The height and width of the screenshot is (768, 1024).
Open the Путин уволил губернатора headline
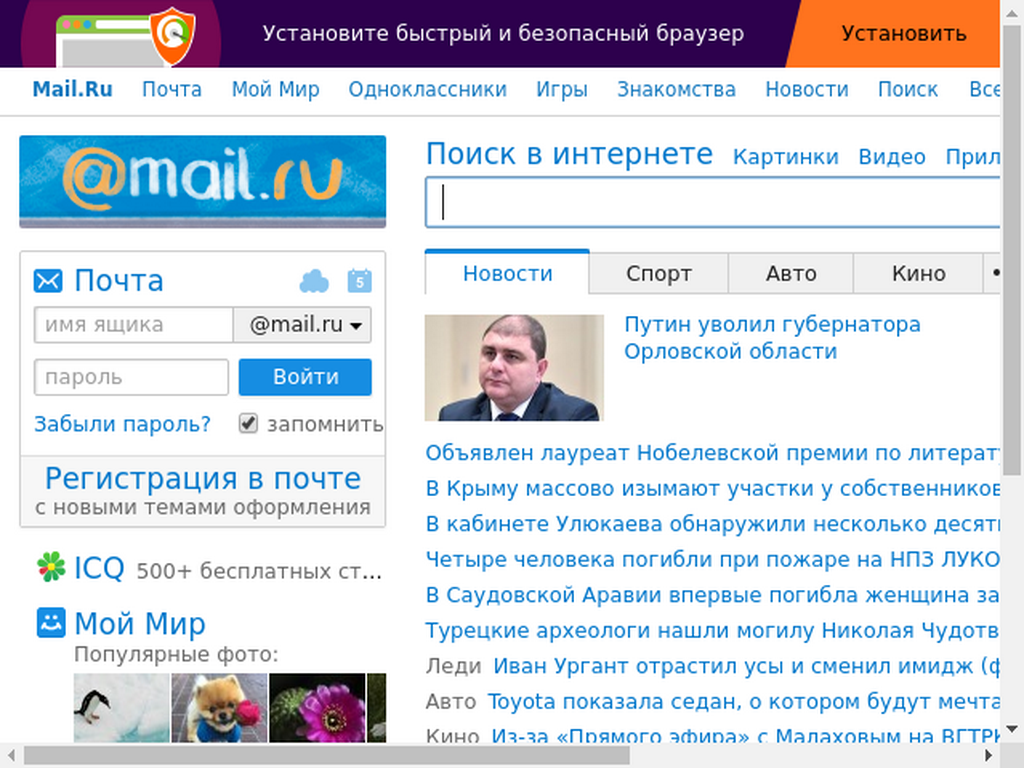click(x=772, y=338)
